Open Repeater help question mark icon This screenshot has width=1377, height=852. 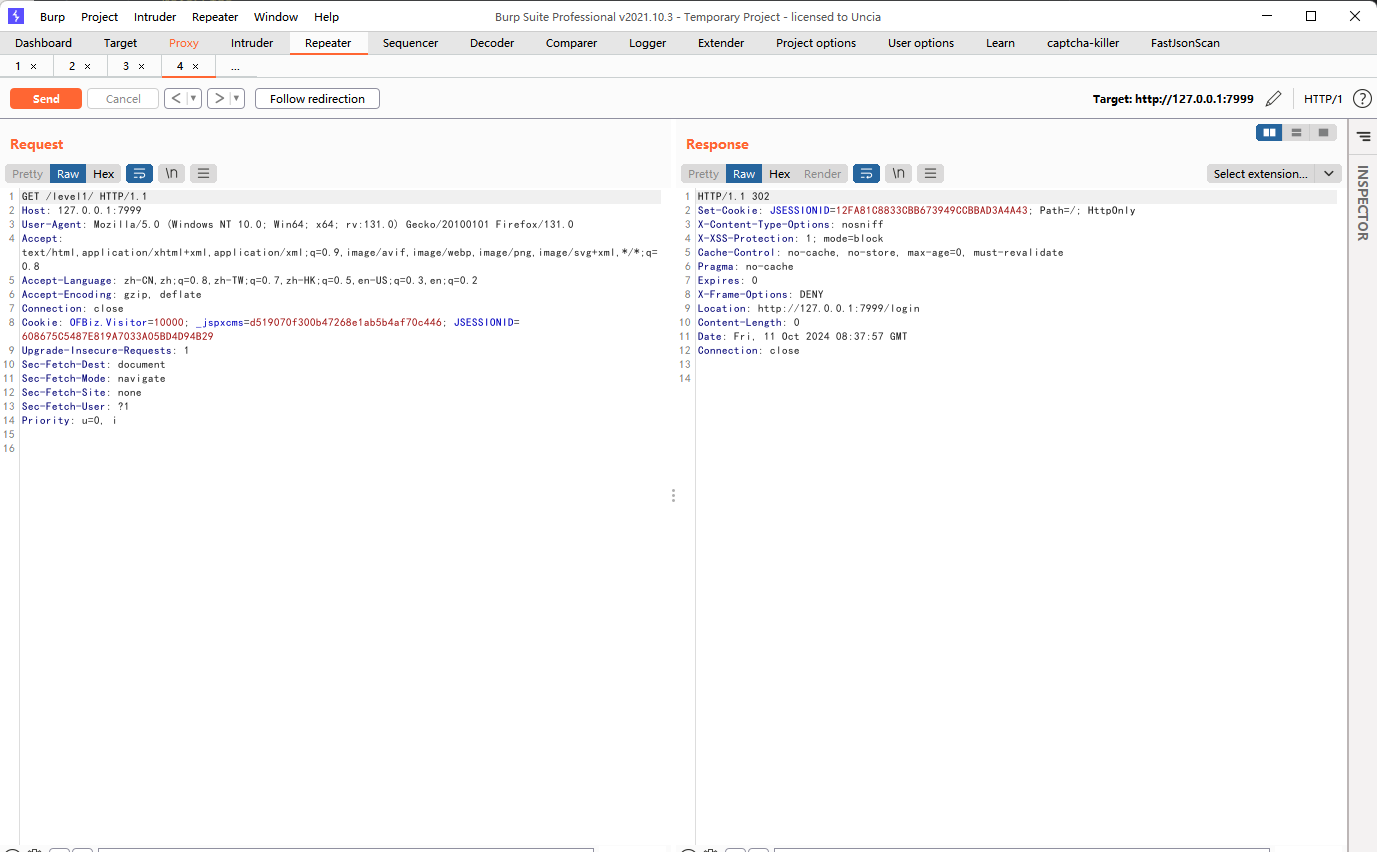pos(1362,99)
